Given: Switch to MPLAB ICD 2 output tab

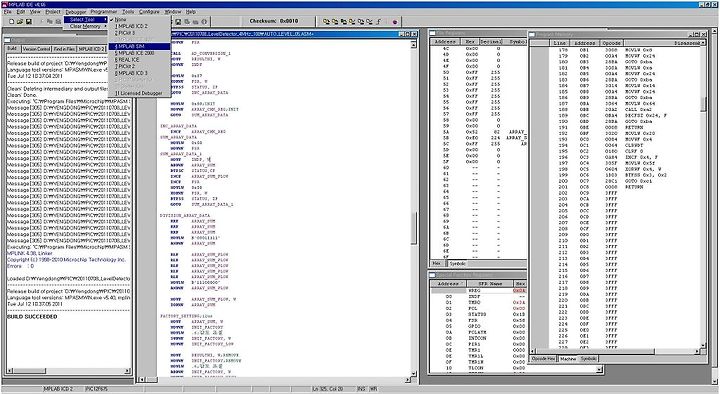Looking at the screenshot, I should pos(91,49).
